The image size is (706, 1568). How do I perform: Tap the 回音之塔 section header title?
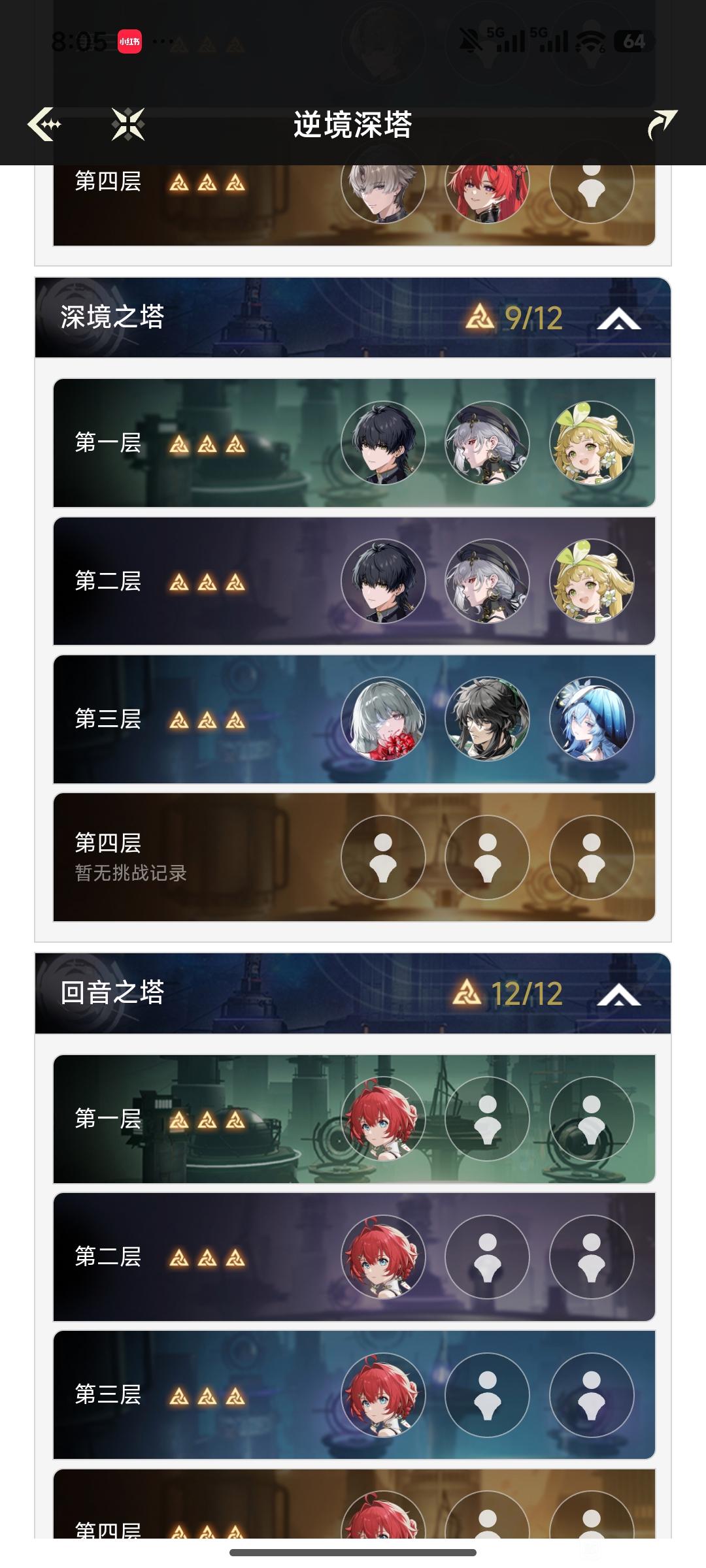point(112,992)
